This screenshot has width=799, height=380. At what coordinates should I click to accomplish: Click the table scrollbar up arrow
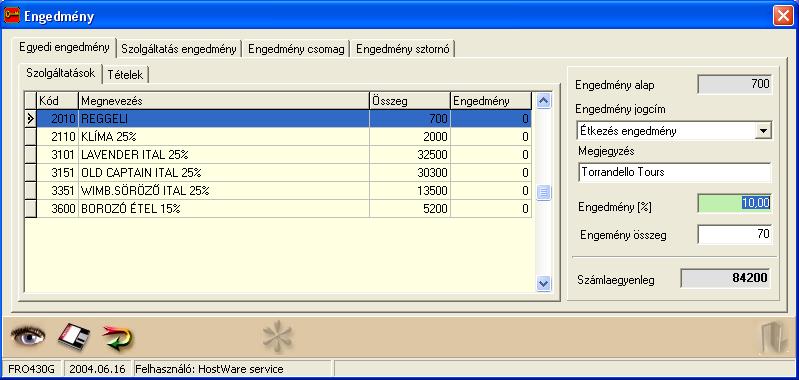[x=543, y=101]
